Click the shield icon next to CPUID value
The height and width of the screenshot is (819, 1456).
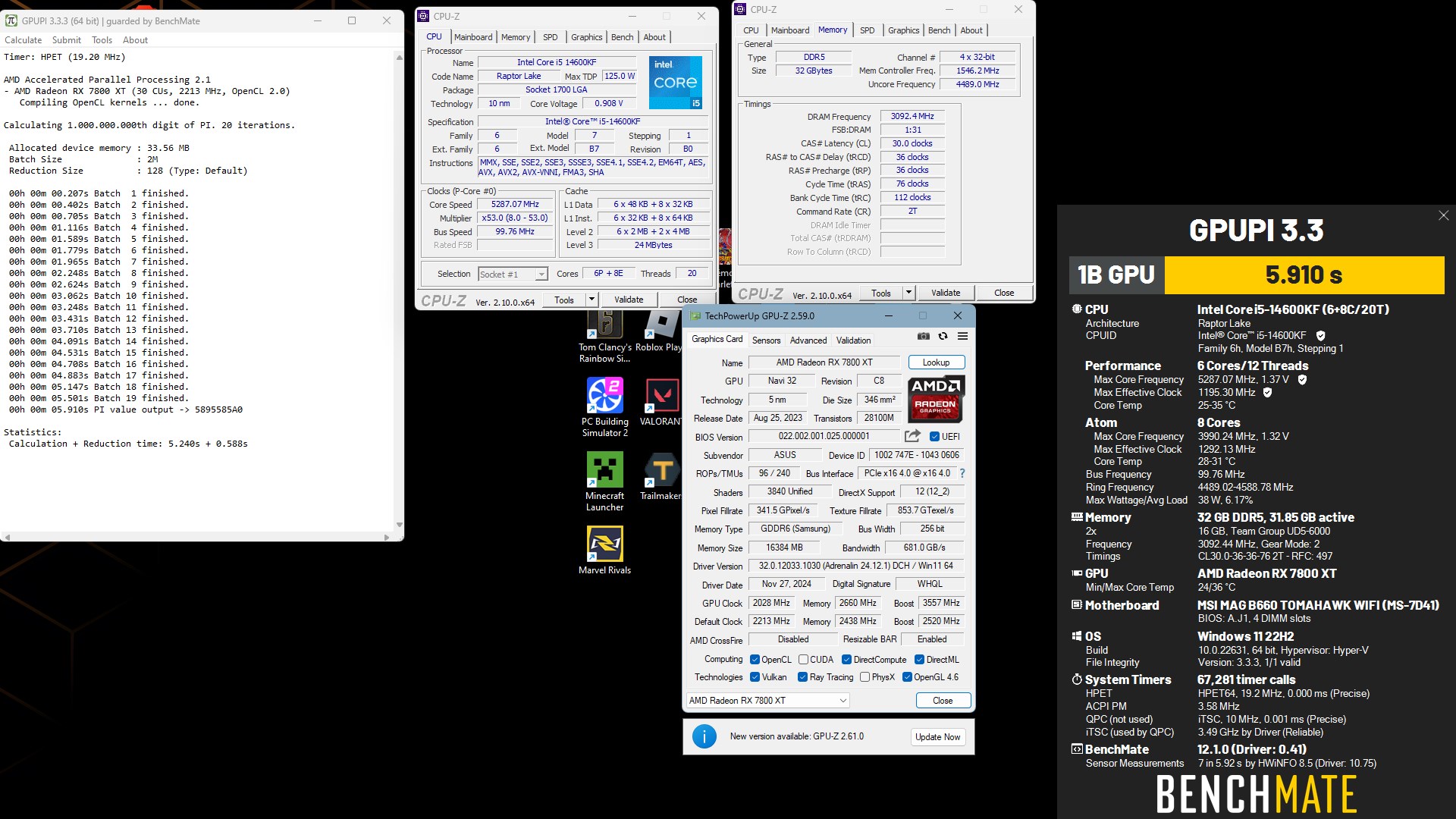[x=1320, y=336]
